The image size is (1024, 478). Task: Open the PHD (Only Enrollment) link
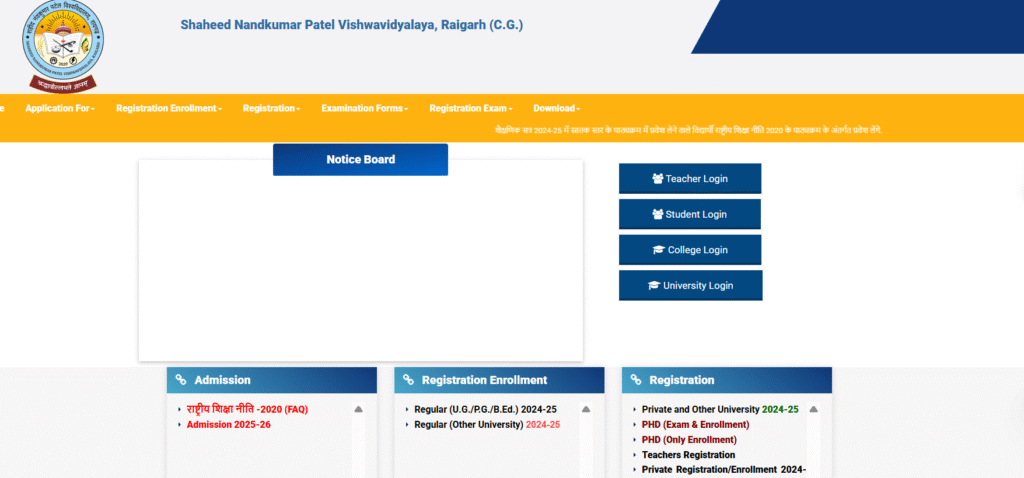point(689,439)
